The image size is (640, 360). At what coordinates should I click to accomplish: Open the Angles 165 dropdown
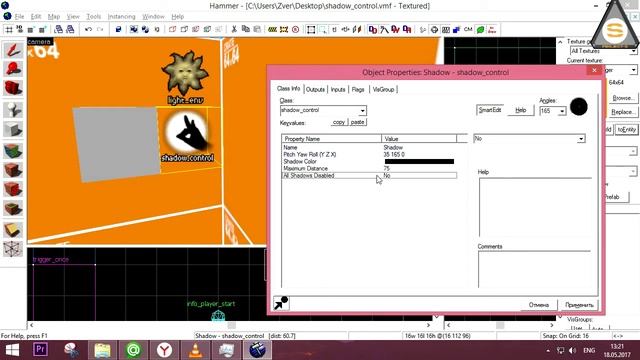tap(562, 111)
